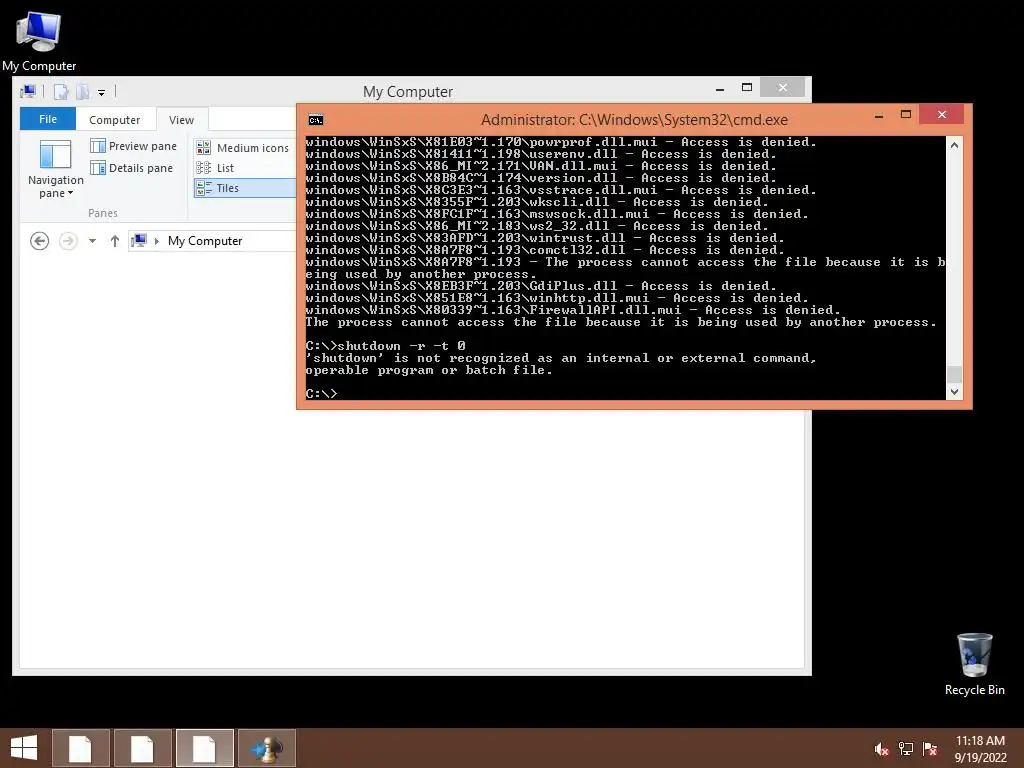Open My Computer desktop icon
This screenshot has height=768, width=1024.
(x=39, y=40)
